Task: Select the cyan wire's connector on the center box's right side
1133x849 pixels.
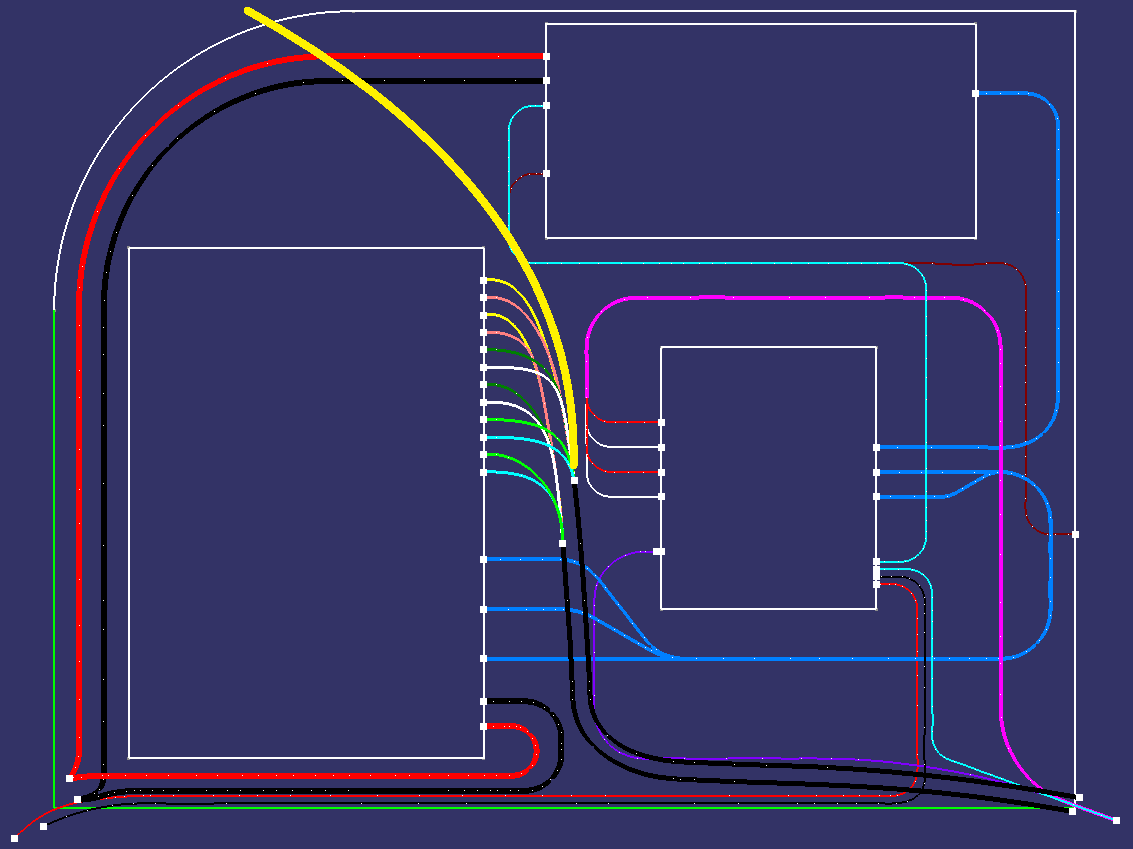Action: tap(876, 561)
